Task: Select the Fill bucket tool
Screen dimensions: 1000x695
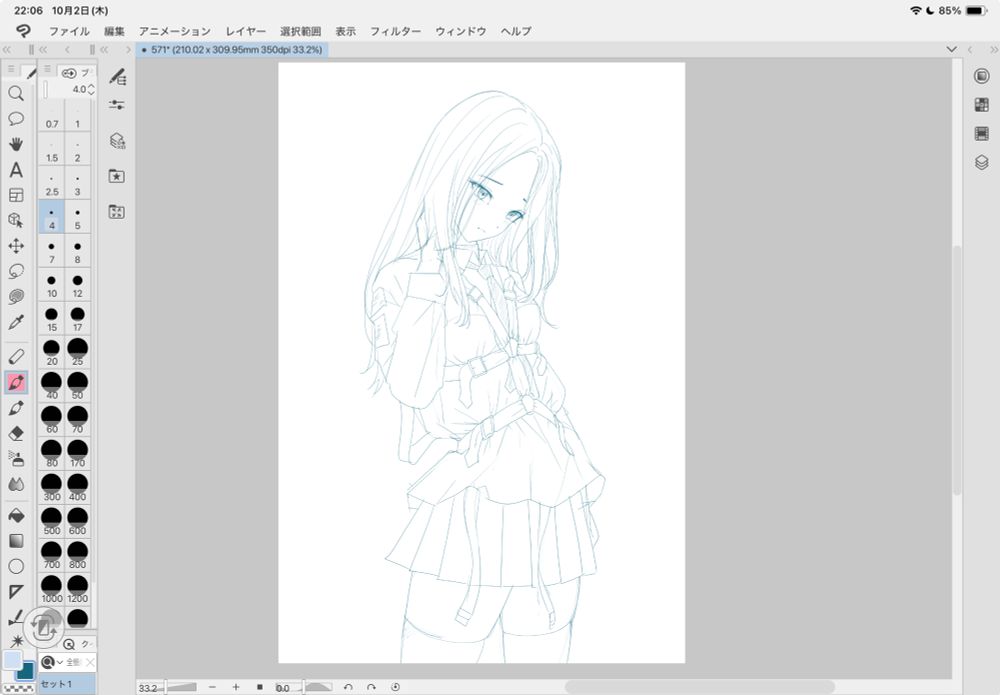Action: point(16,515)
